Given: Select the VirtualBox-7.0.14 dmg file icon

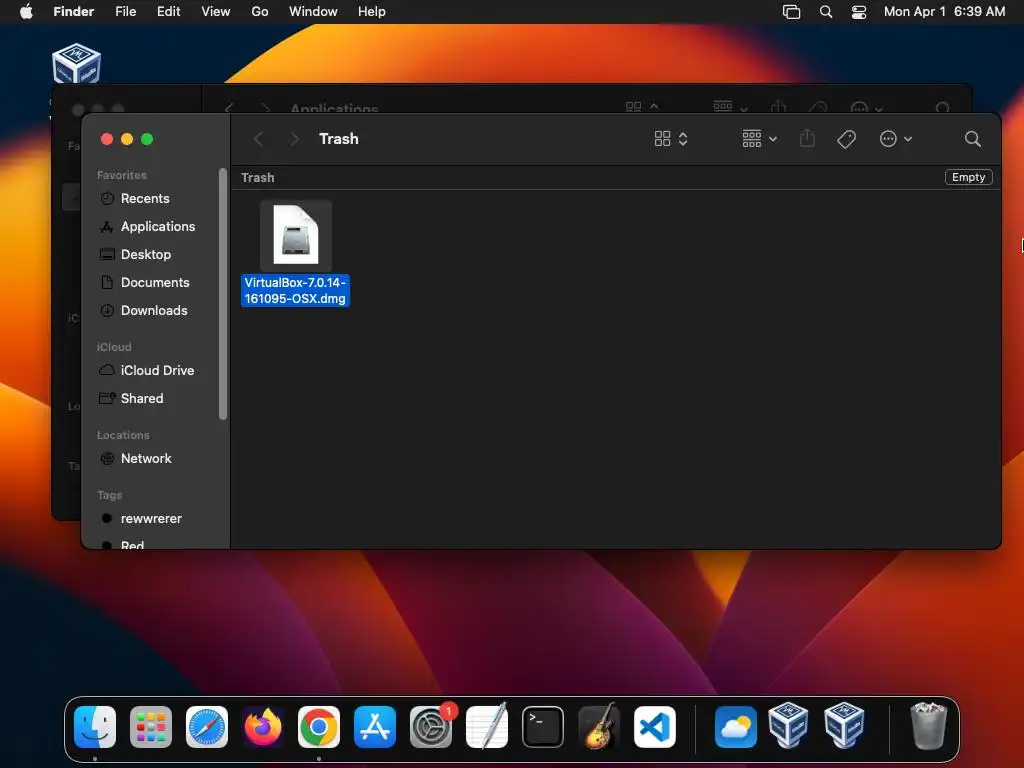Looking at the screenshot, I should point(296,235).
